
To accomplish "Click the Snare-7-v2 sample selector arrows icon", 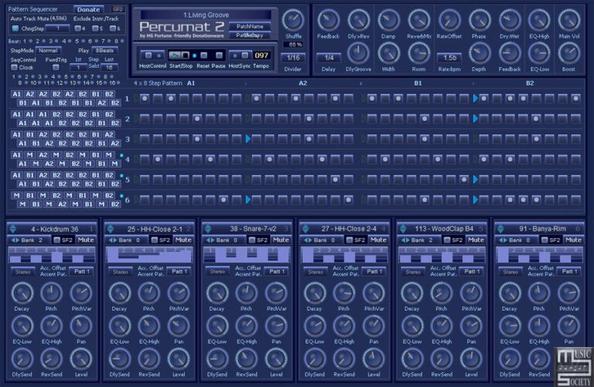I will (x=208, y=229).
